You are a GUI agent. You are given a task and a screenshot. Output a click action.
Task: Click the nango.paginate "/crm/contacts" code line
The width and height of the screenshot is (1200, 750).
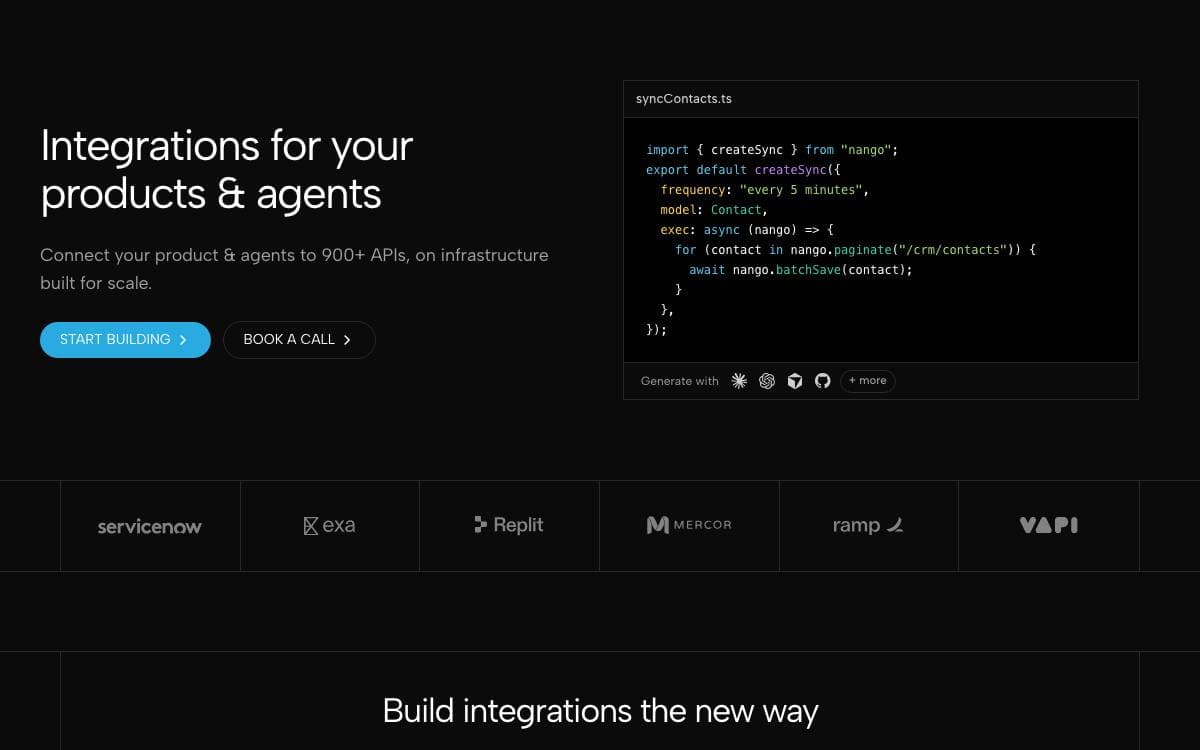coord(856,250)
